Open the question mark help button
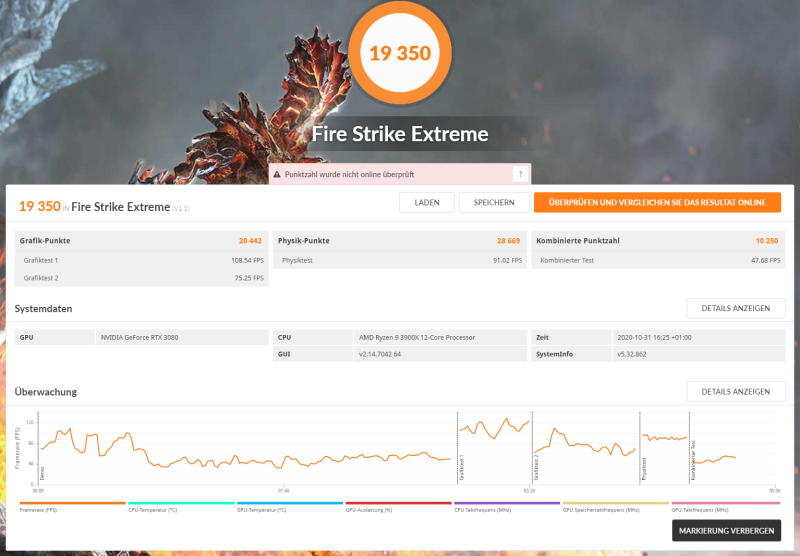800x556 pixels. 520,174
